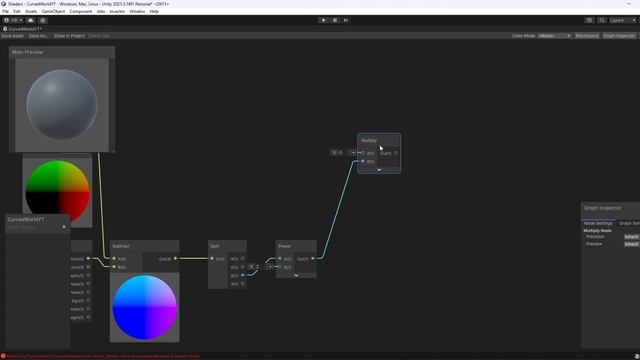Open the Layers dropdown

tap(622, 20)
